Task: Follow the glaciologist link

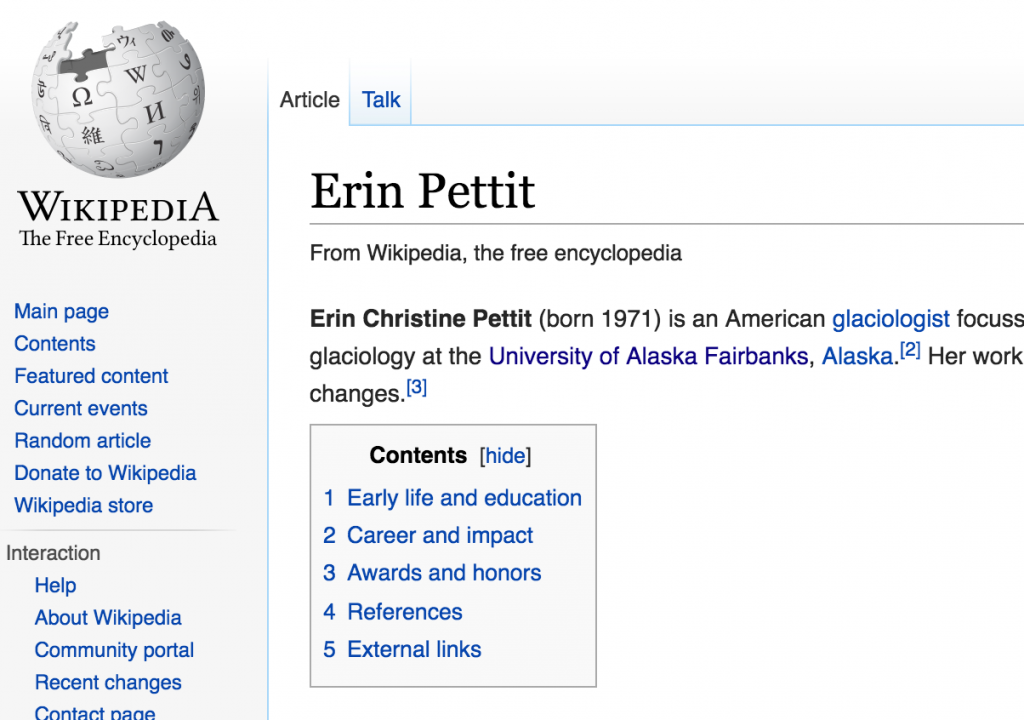Action: pos(891,319)
